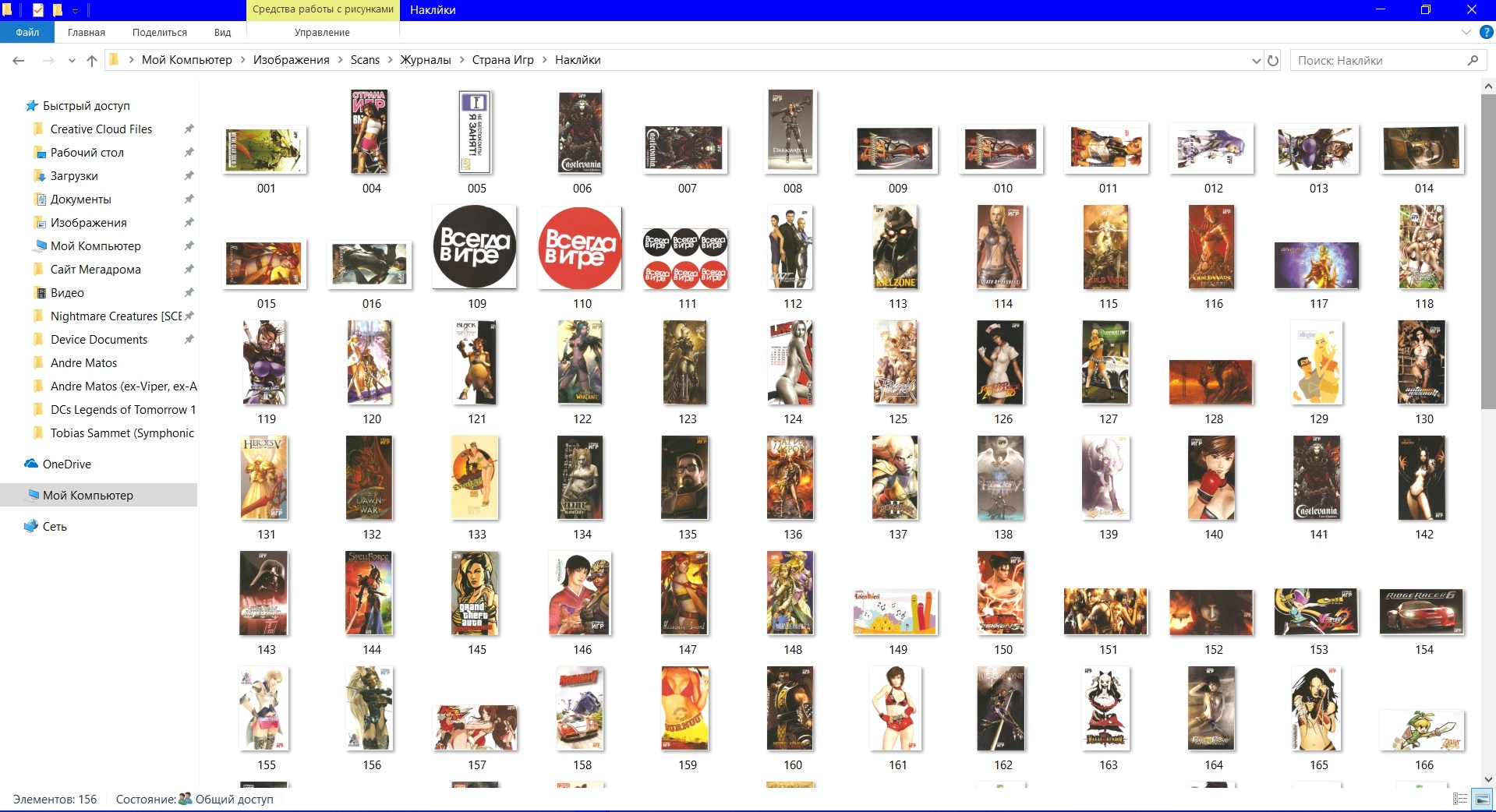Expand address bar history dropdown

click(x=1256, y=60)
